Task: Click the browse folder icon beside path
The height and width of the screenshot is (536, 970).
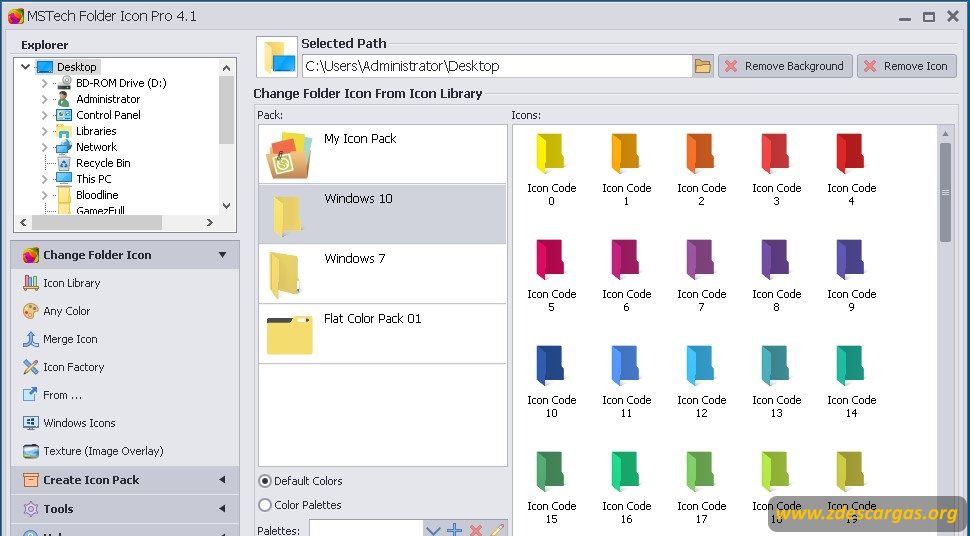Action: tap(703, 66)
